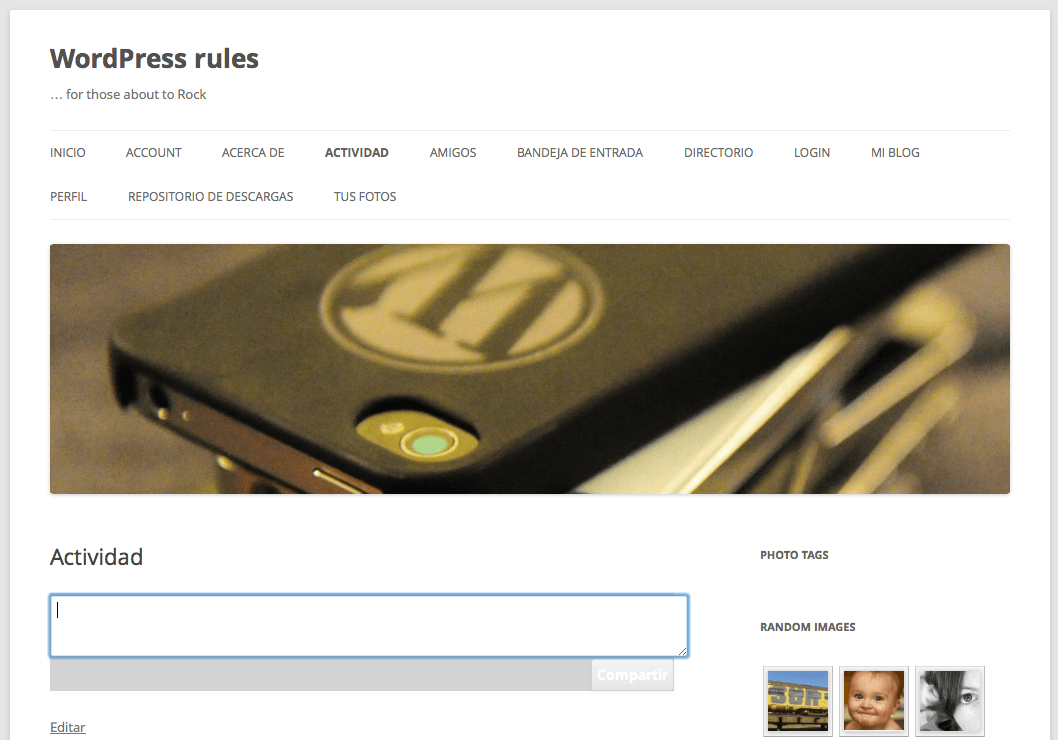Go to the Account menu page
This screenshot has height=740, width=1058.
[154, 153]
